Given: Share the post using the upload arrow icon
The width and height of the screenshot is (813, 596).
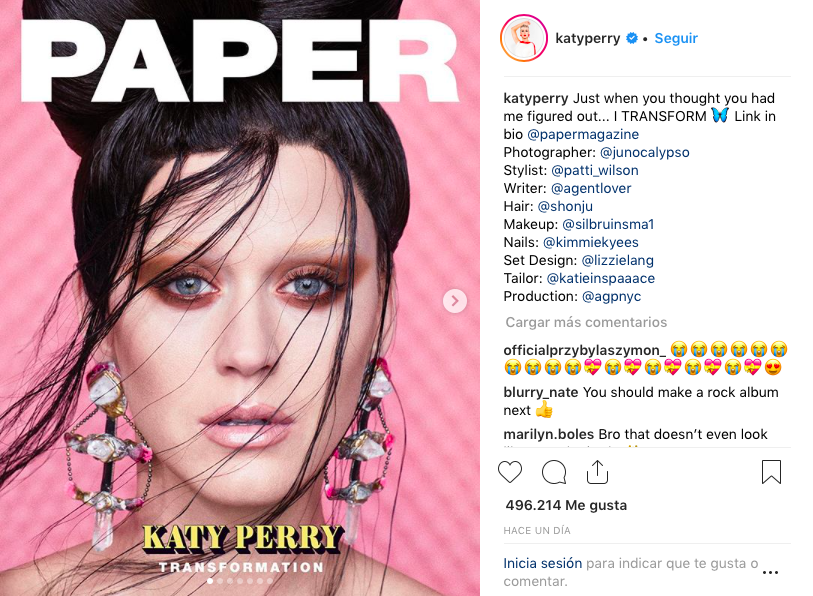Looking at the screenshot, I should 597,472.
